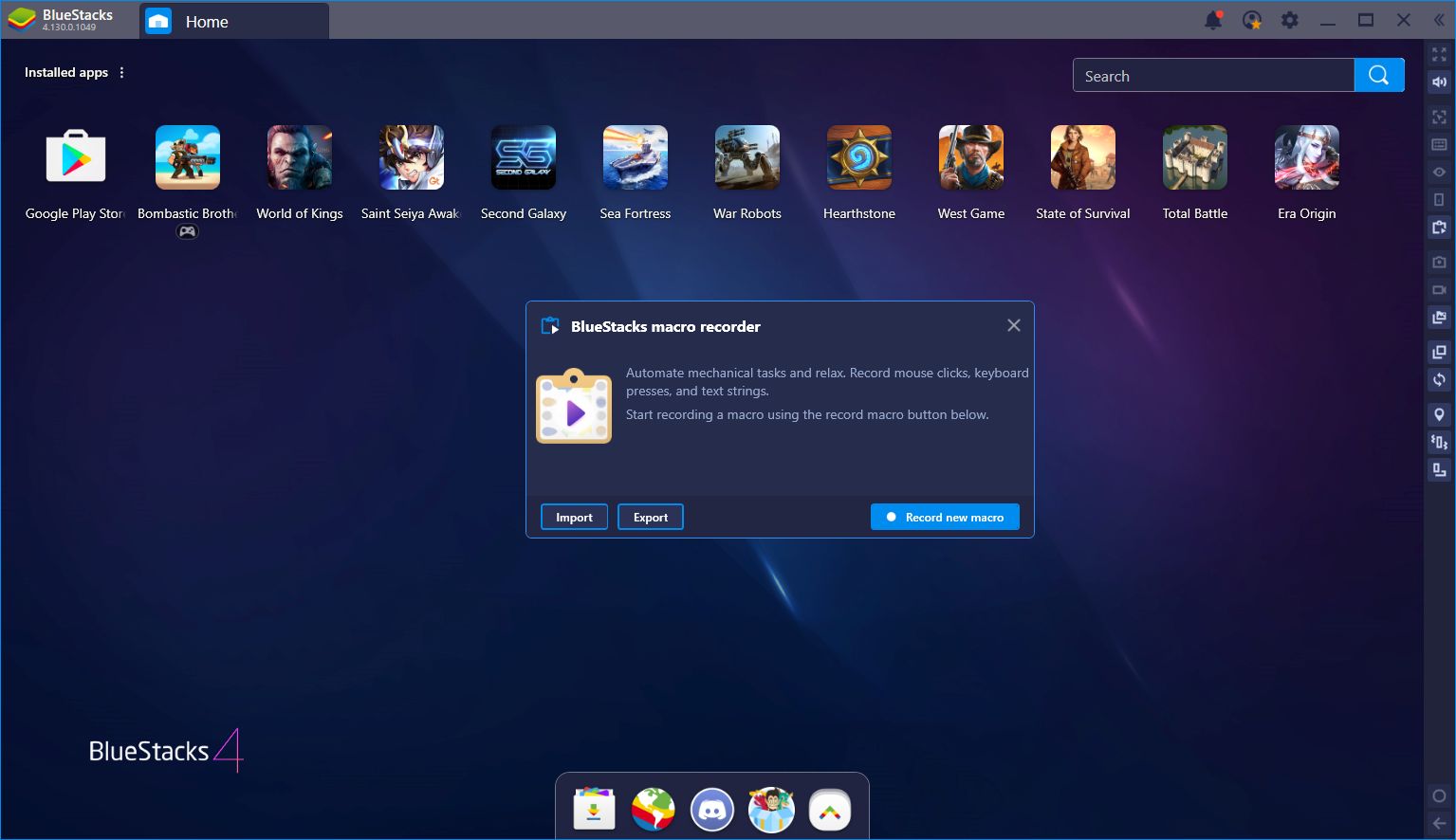The height and width of the screenshot is (840, 1456).
Task: Launch West Game
Action: tap(971, 157)
